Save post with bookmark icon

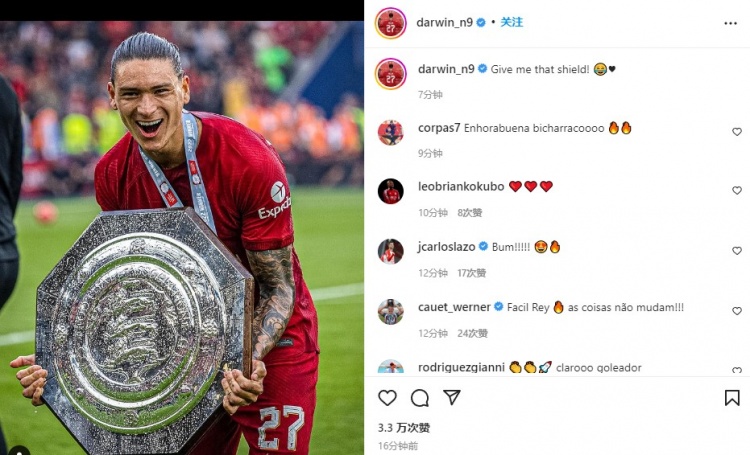click(x=732, y=398)
